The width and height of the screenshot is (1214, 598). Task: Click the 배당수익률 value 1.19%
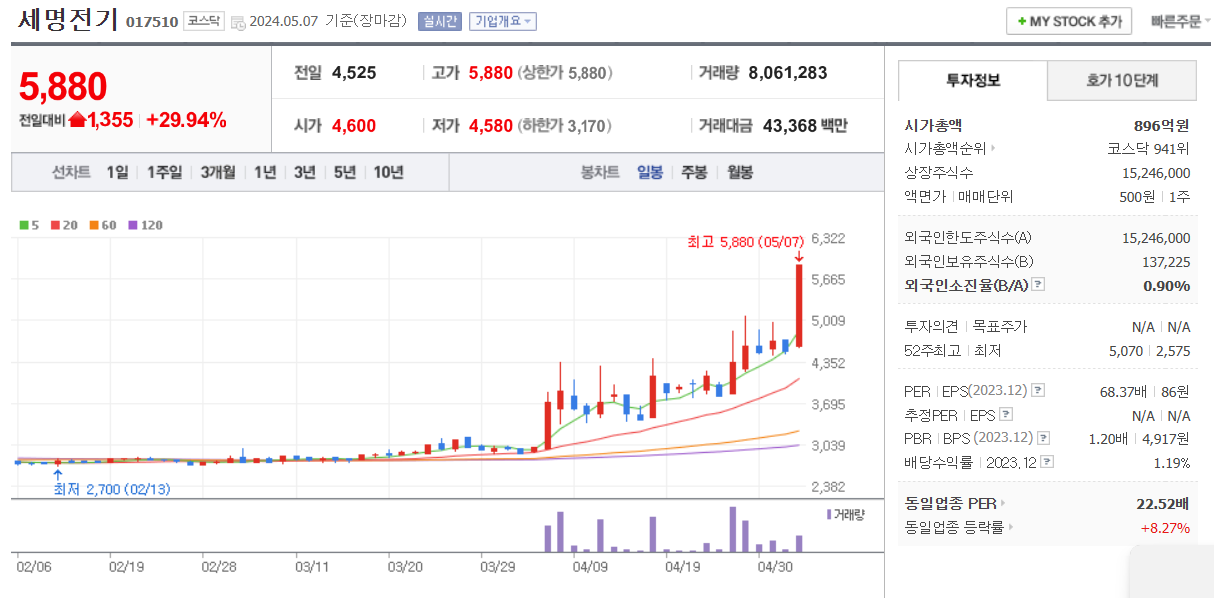click(1170, 462)
